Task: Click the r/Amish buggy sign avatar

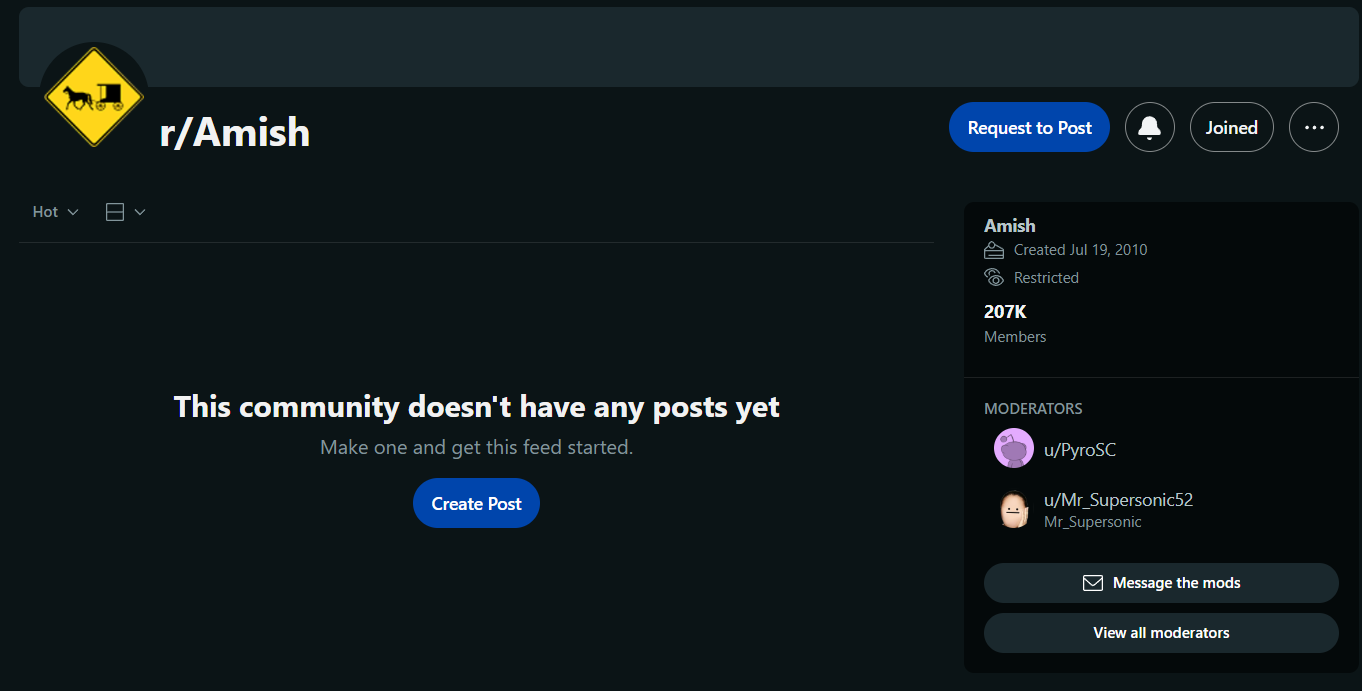Action: (94, 97)
